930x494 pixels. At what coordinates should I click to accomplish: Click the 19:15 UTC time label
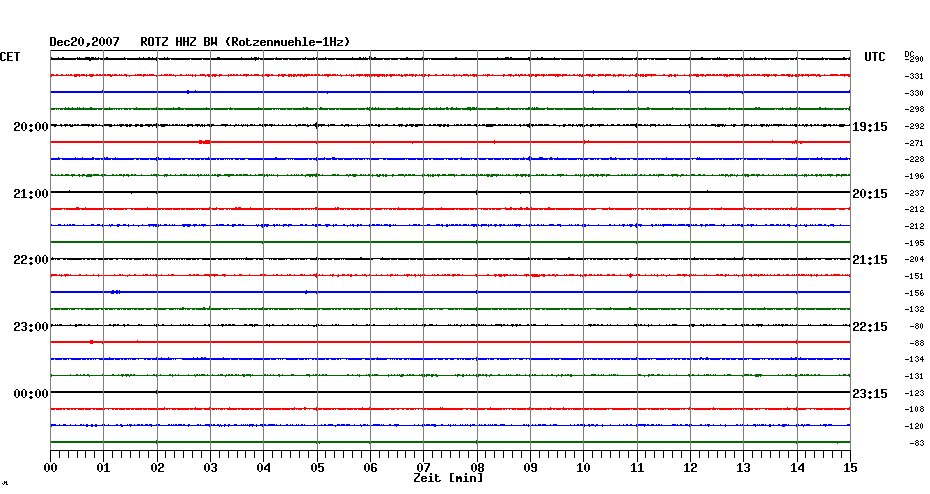pos(870,127)
